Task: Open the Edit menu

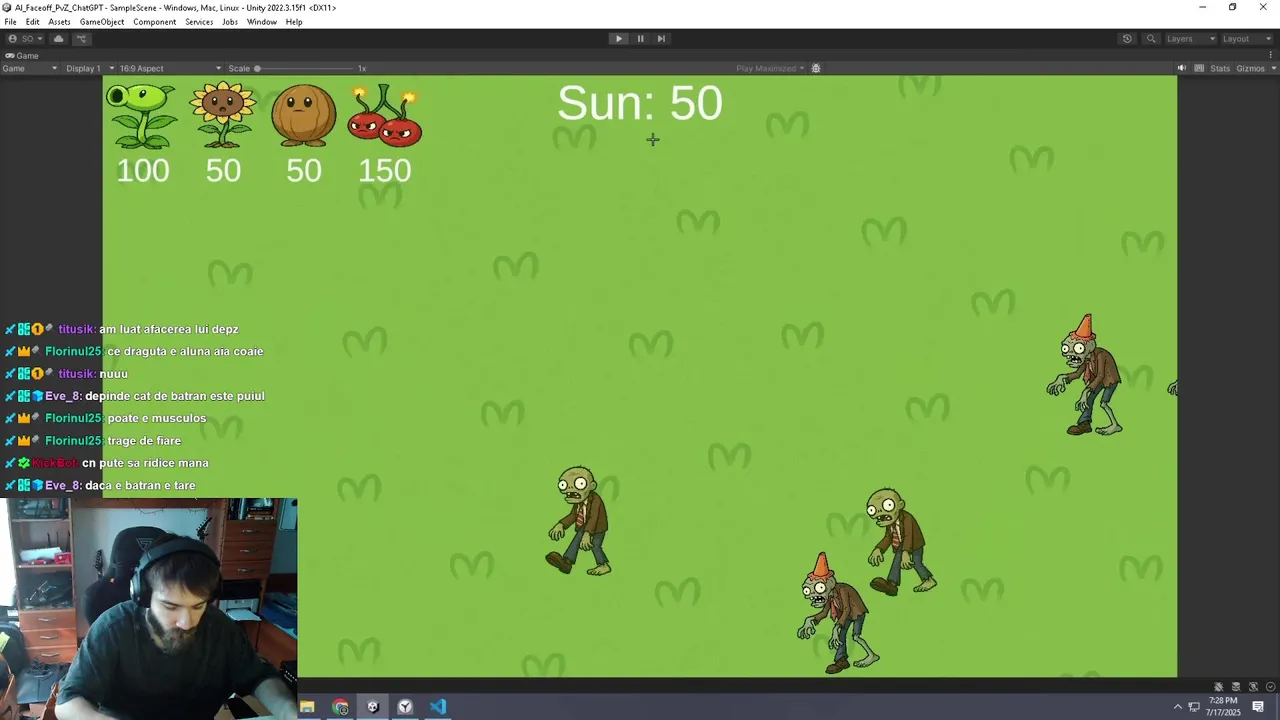Action: (x=33, y=22)
